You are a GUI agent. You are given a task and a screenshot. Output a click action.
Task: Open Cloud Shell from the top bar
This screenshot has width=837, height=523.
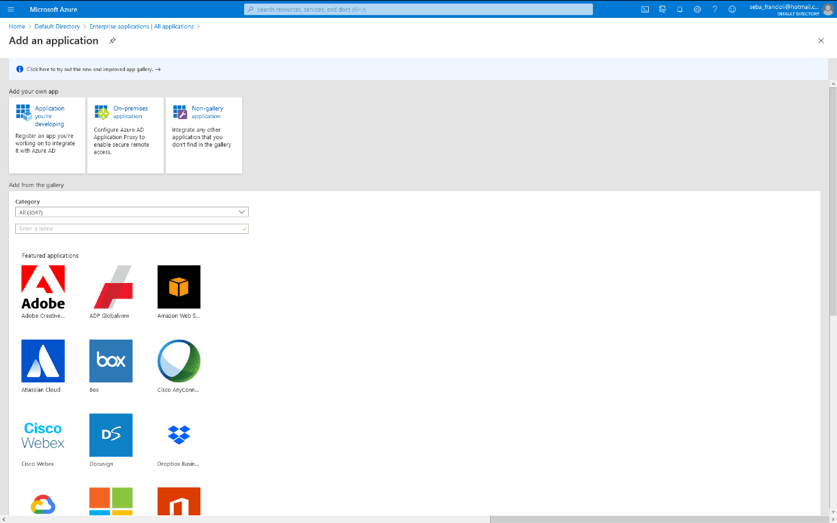pyautogui.click(x=645, y=10)
